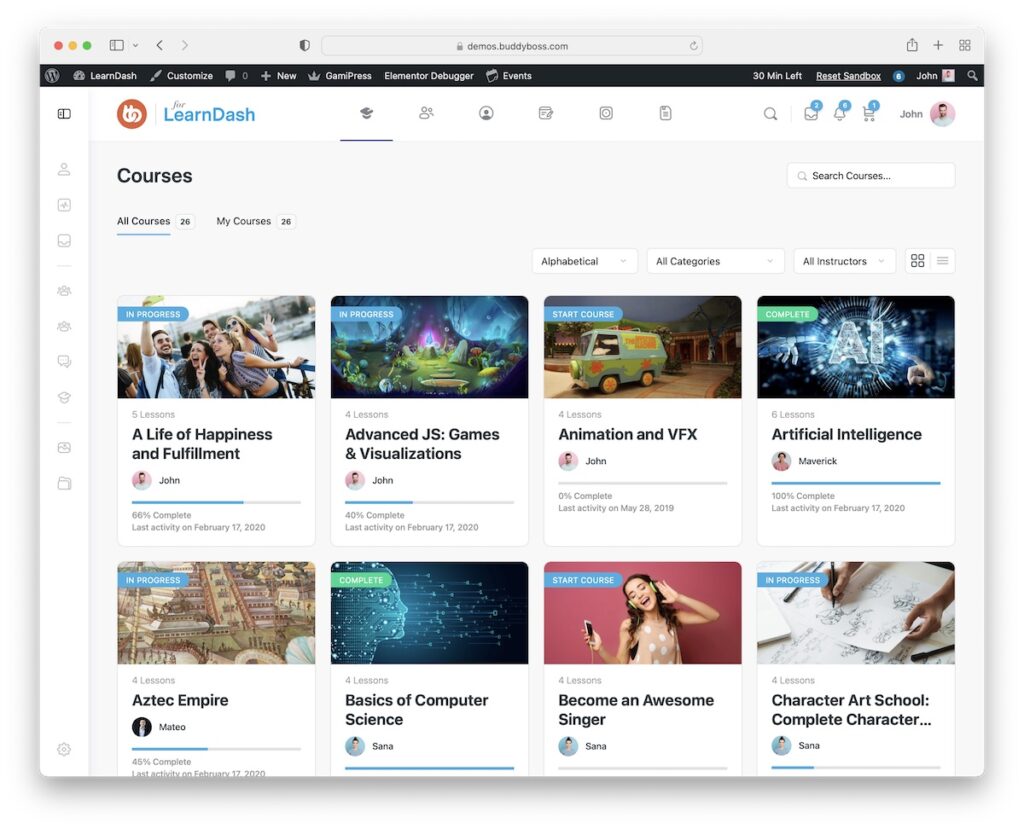Open the Photos nav icon in header
This screenshot has height=829, width=1024.
click(x=606, y=113)
